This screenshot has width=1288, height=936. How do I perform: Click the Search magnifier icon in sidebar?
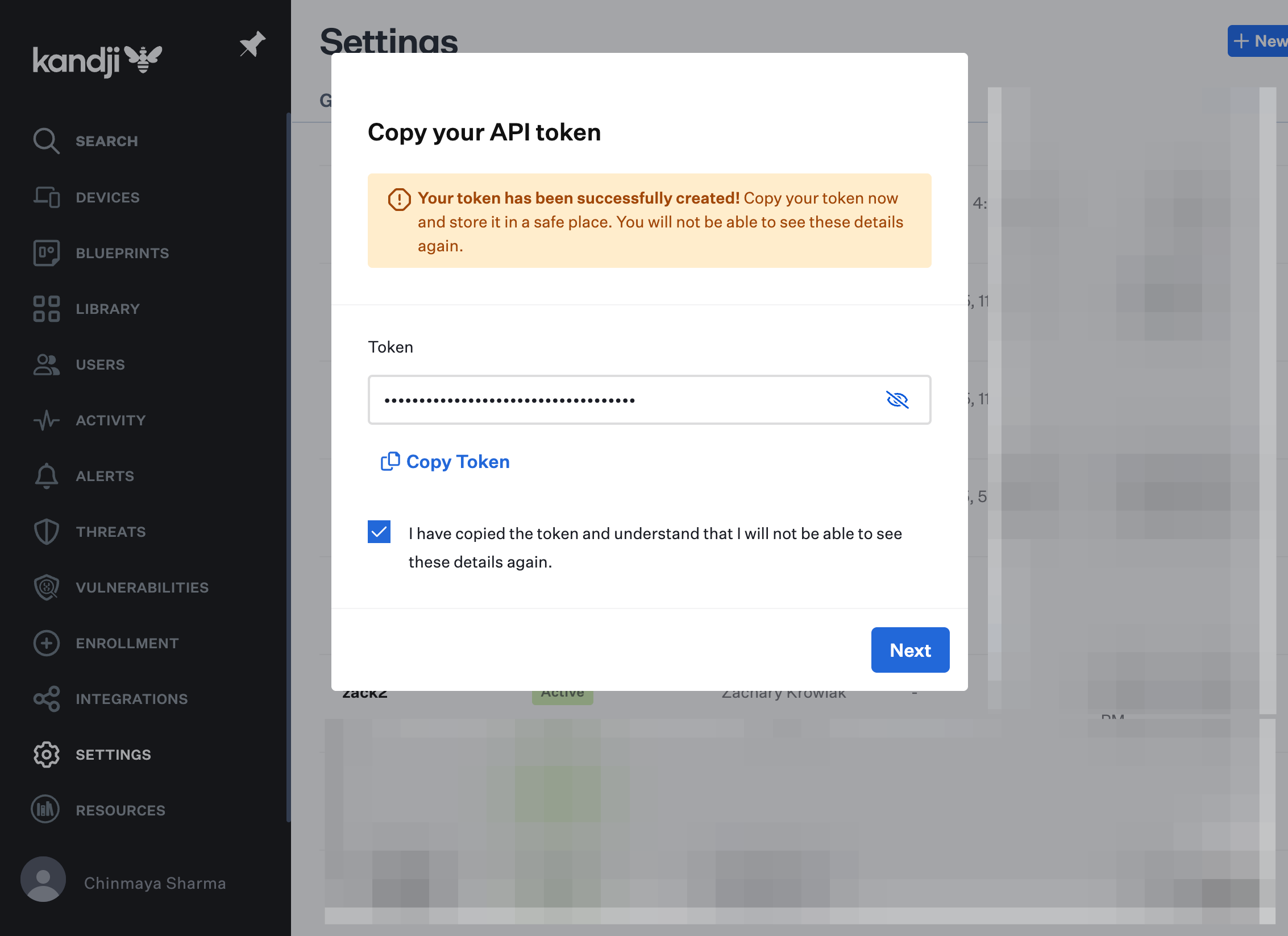(46, 141)
